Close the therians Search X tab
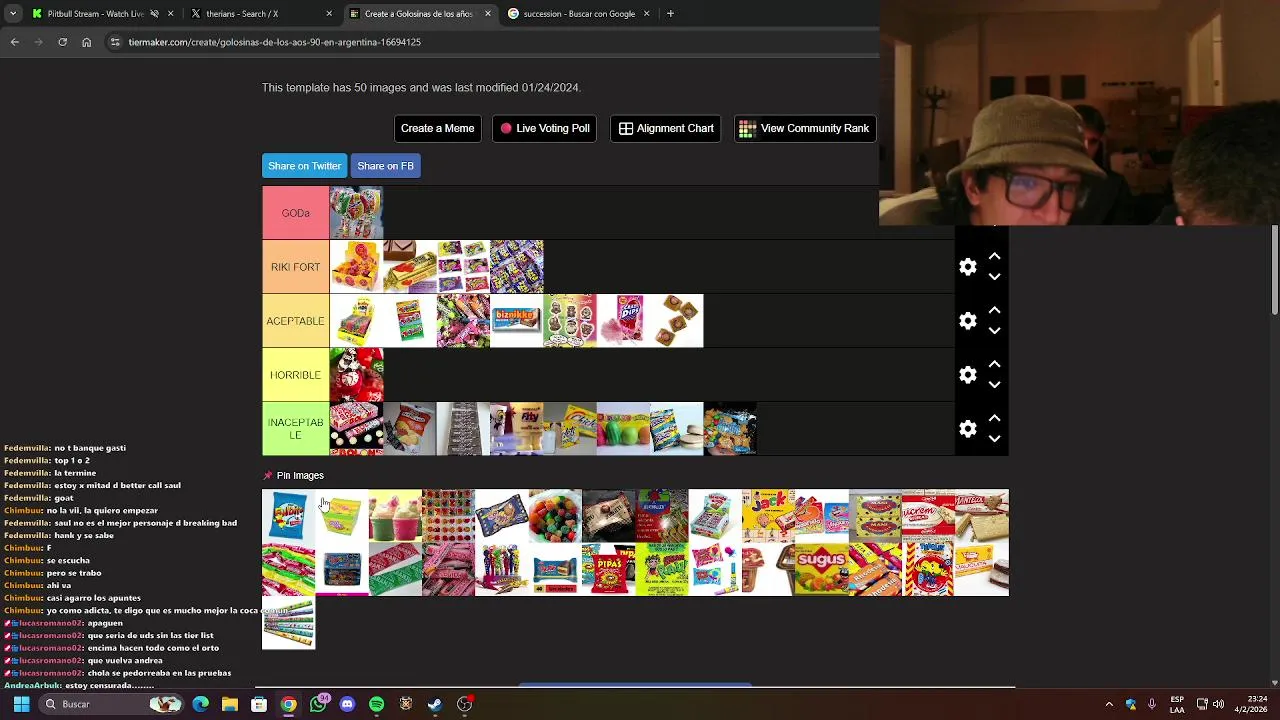1280x720 pixels. click(x=329, y=14)
